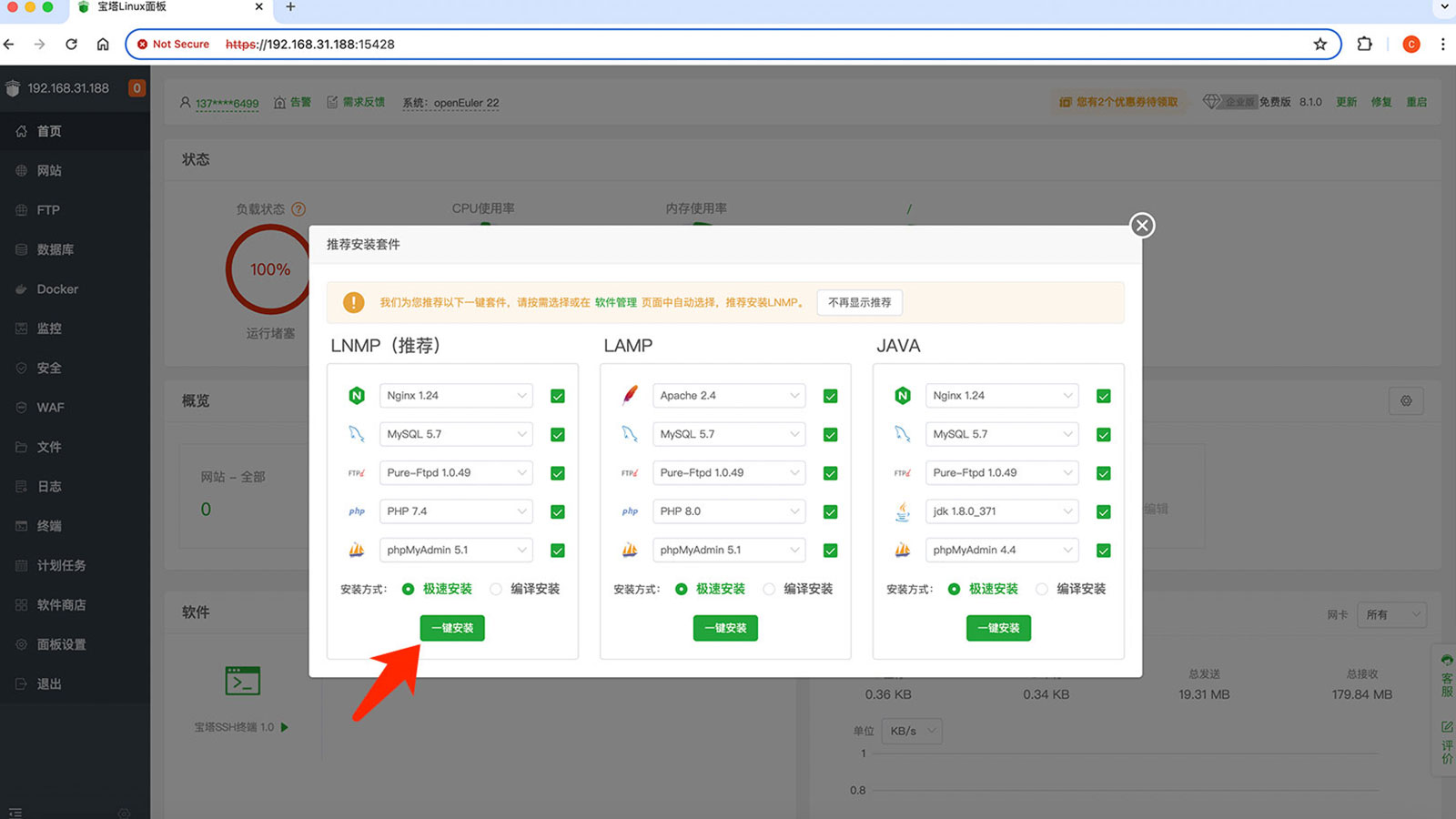The image size is (1456, 819).
Task: Click the 更新 update link
Action: tap(1346, 102)
